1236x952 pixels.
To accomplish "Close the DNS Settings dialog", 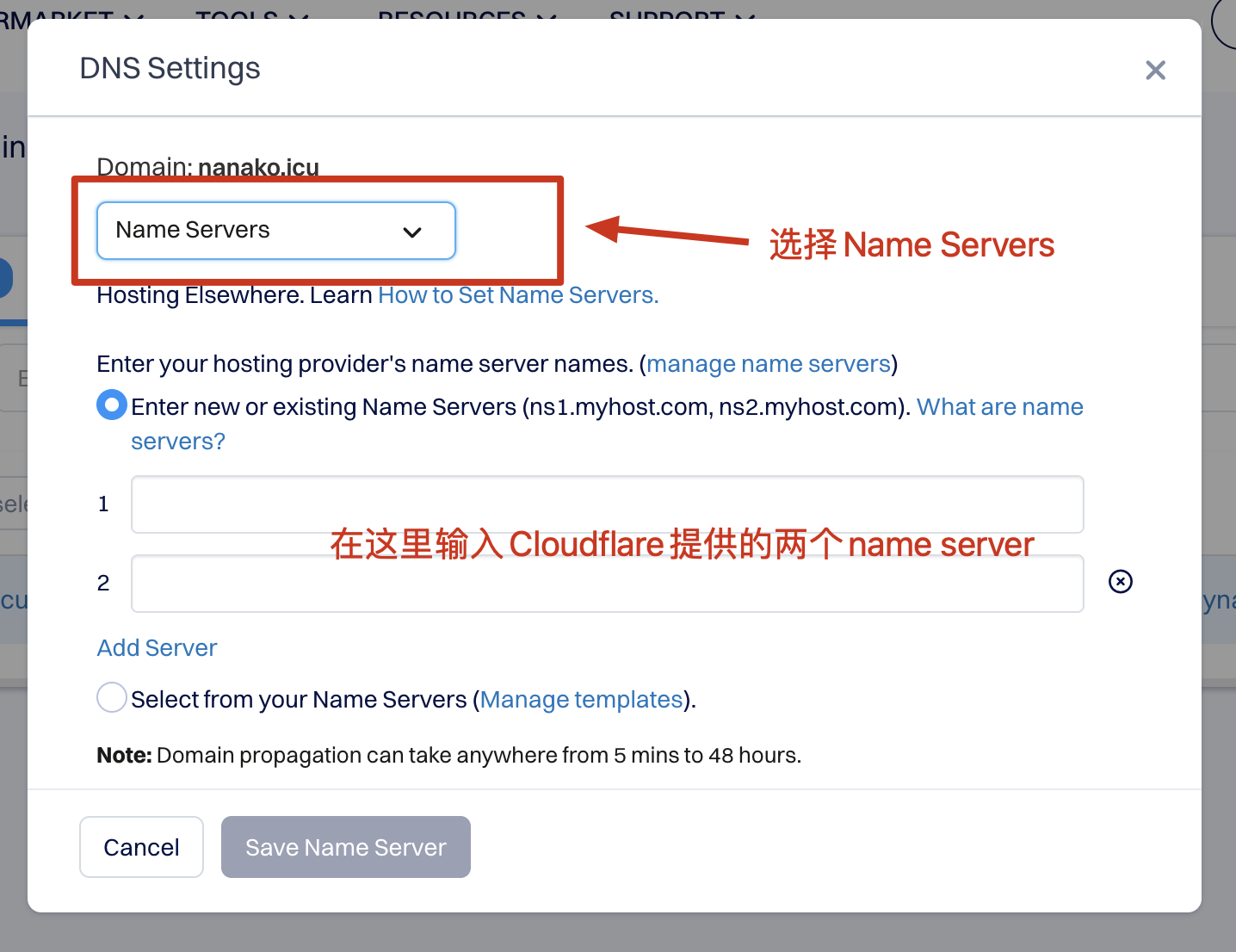I will [x=1155, y=70].
